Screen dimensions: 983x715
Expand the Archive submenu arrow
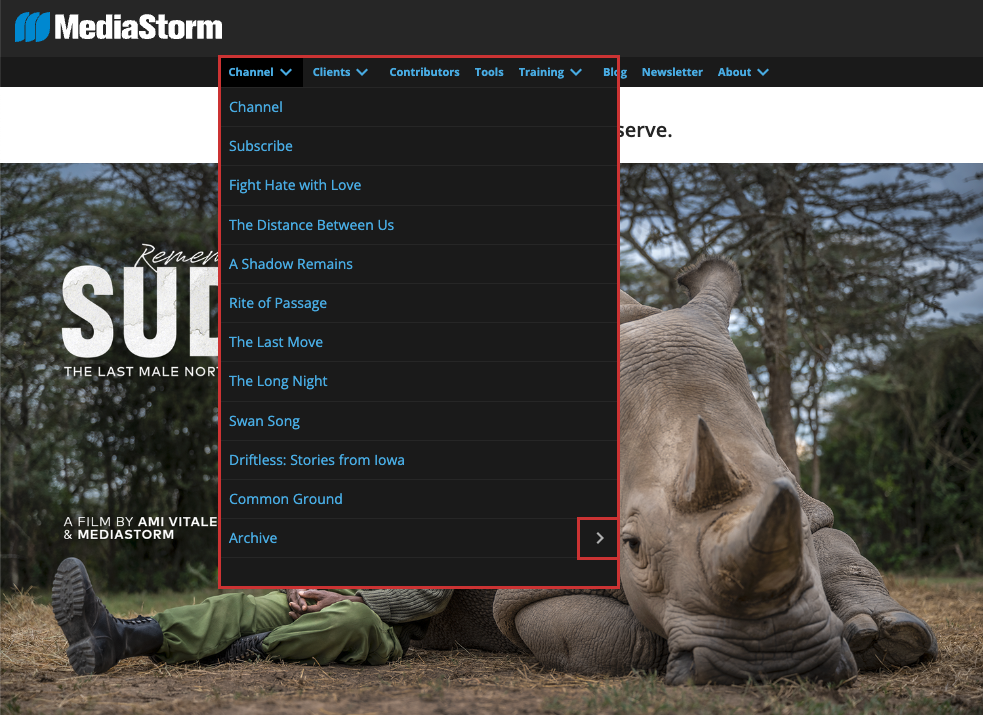(599, 538)
